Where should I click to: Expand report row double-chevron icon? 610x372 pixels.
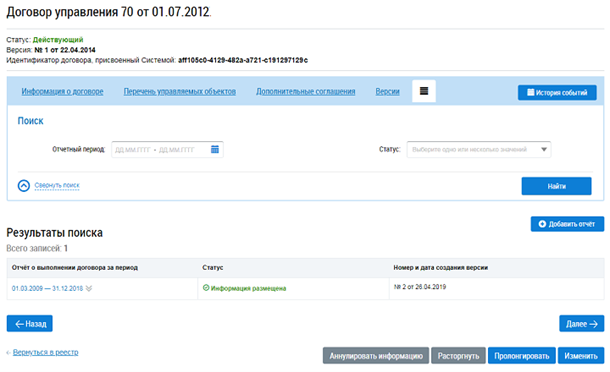pos(89,288)
